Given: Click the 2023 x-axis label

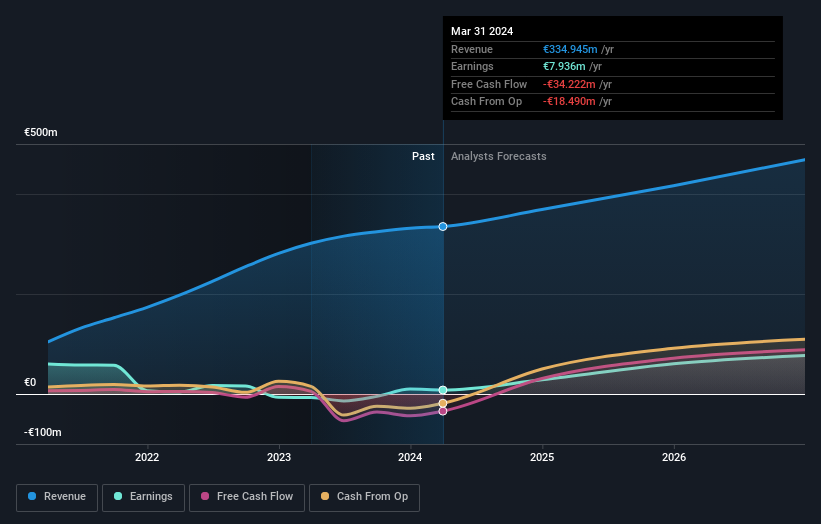Looking at the screenshot, I should pos(279,457).
